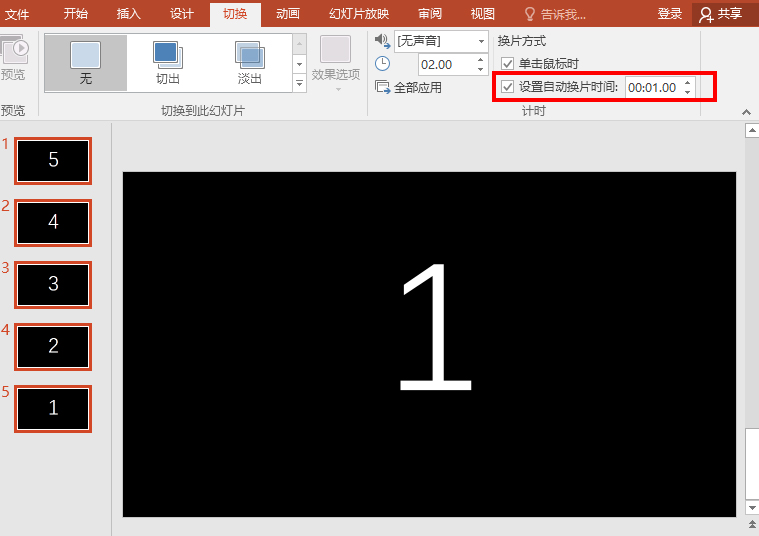Open the View (视图) tab
This screenshot has height=536, width=759.
point(483,14)
